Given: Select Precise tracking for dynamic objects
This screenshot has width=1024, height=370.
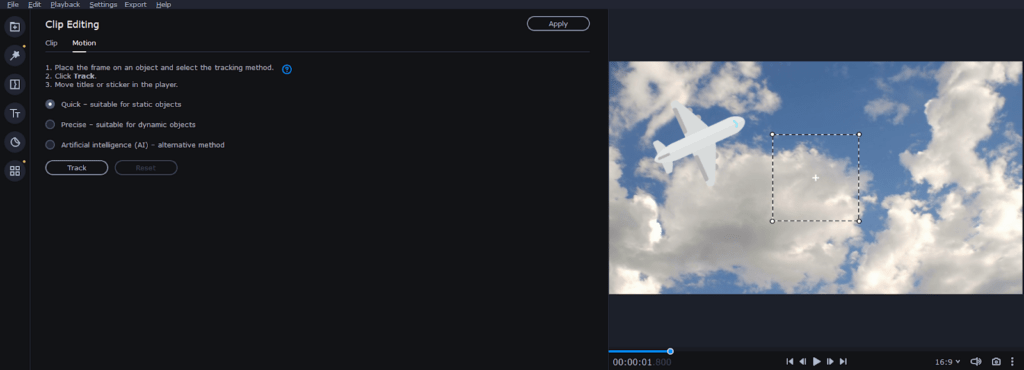Looking at the screenshot, I should (120, 125).
